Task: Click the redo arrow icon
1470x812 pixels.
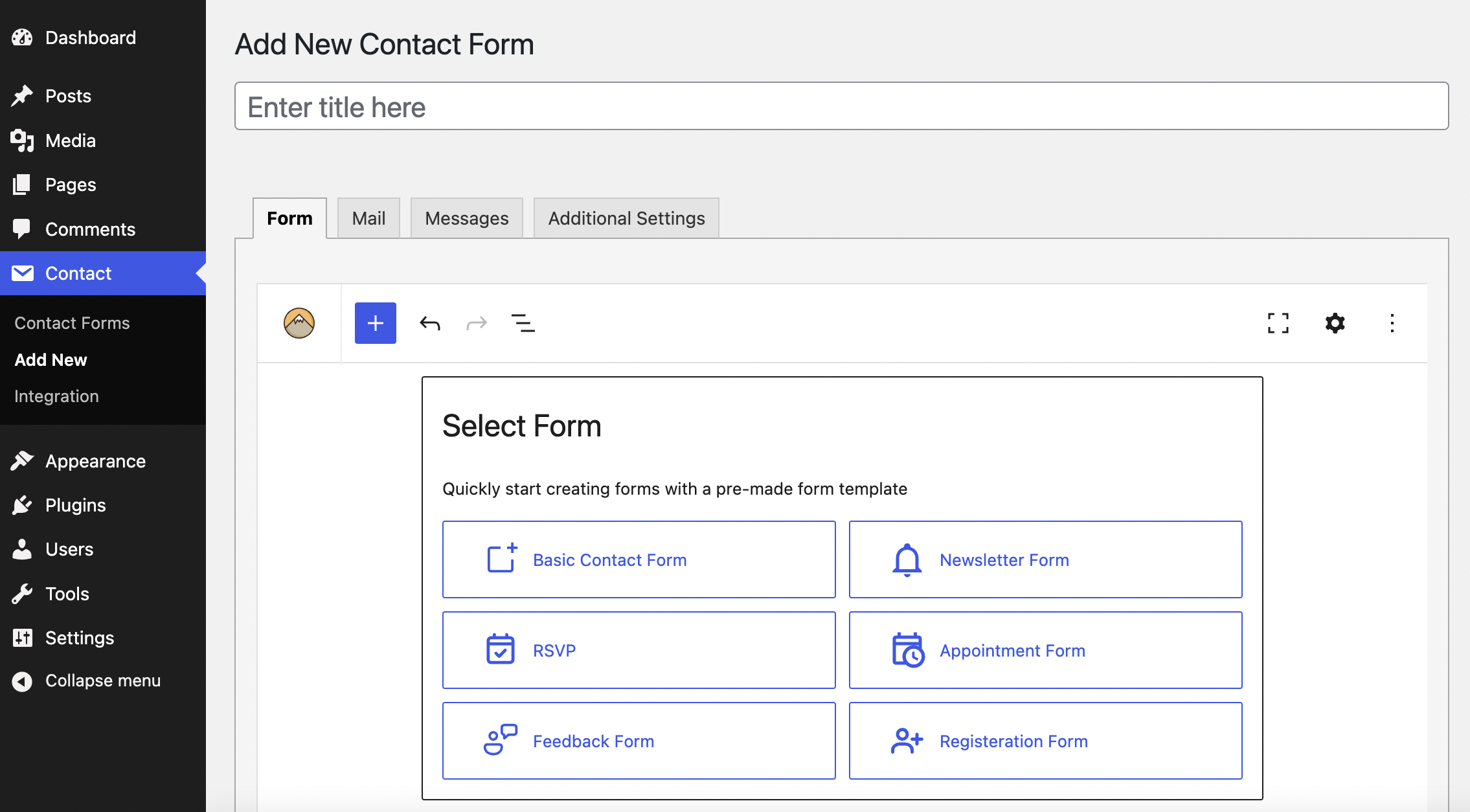Action: point(476,323)
